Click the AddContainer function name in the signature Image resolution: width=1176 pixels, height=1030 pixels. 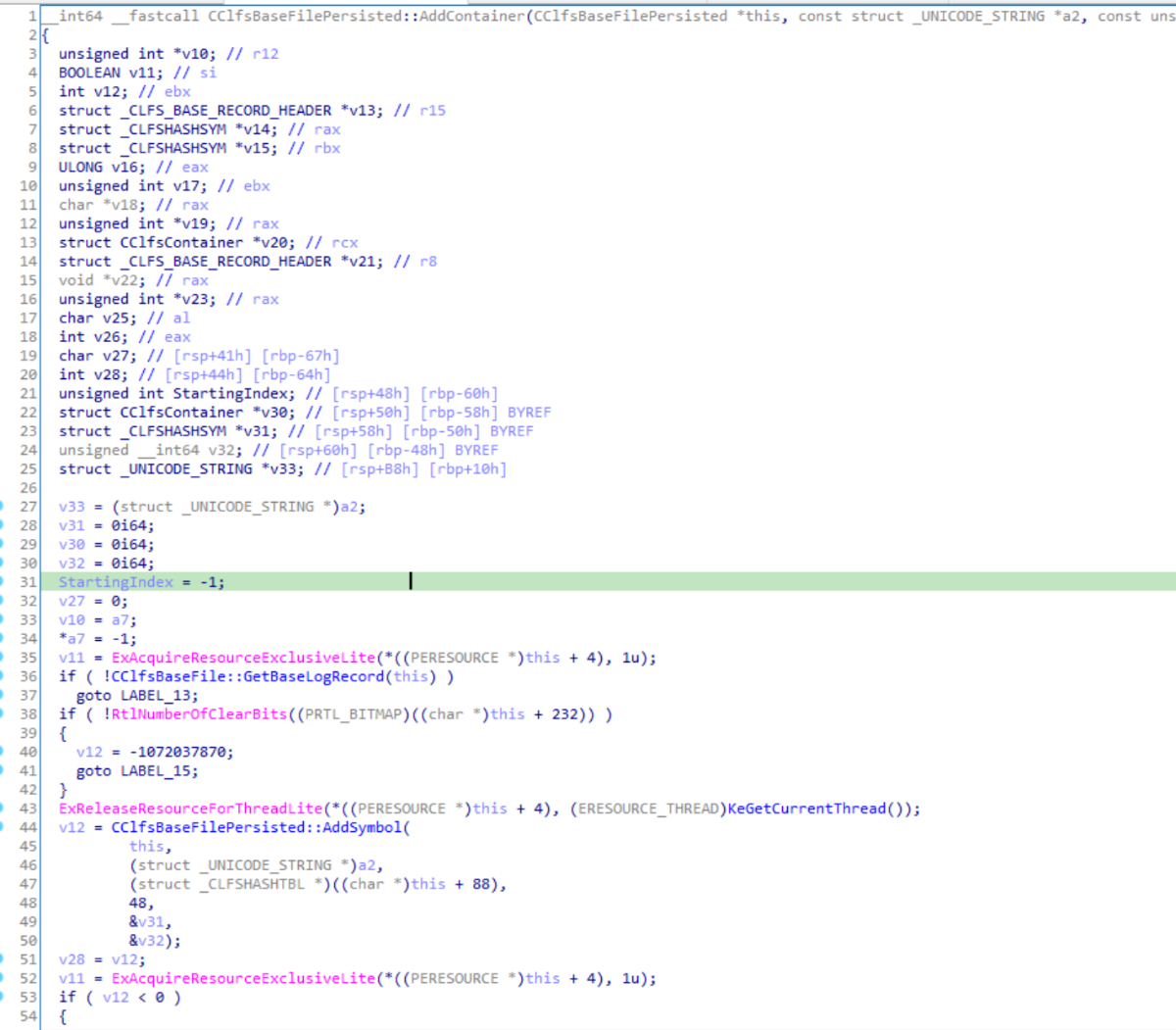pyautogui.click(x=472, y=16)
